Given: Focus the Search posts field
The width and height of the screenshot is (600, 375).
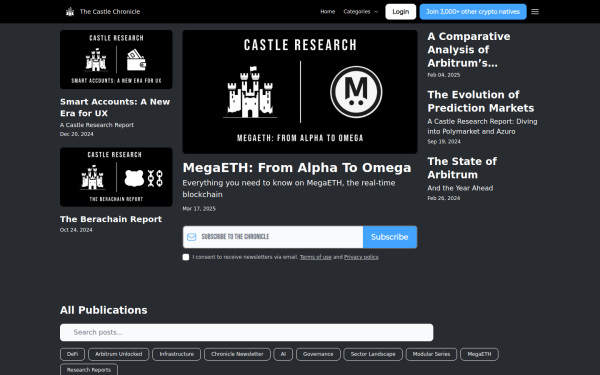Looking at the screenshot, I should tap(246, 333).
